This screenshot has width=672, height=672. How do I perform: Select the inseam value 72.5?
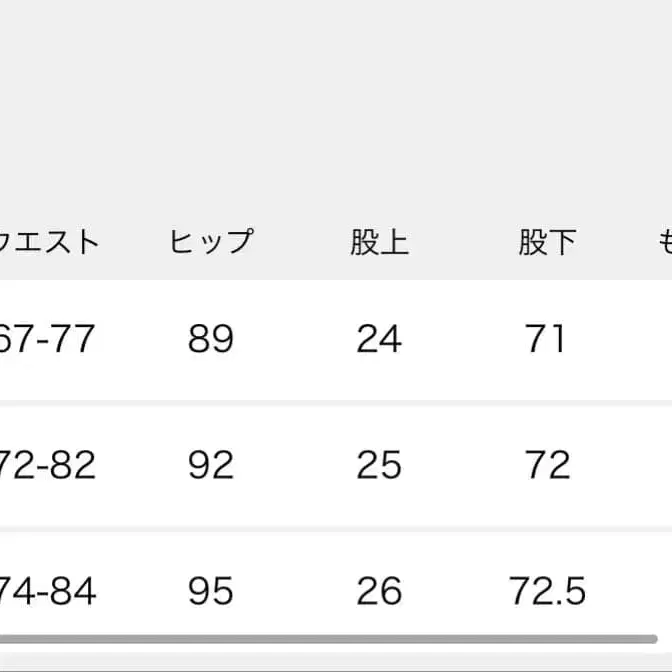point(547,592)
